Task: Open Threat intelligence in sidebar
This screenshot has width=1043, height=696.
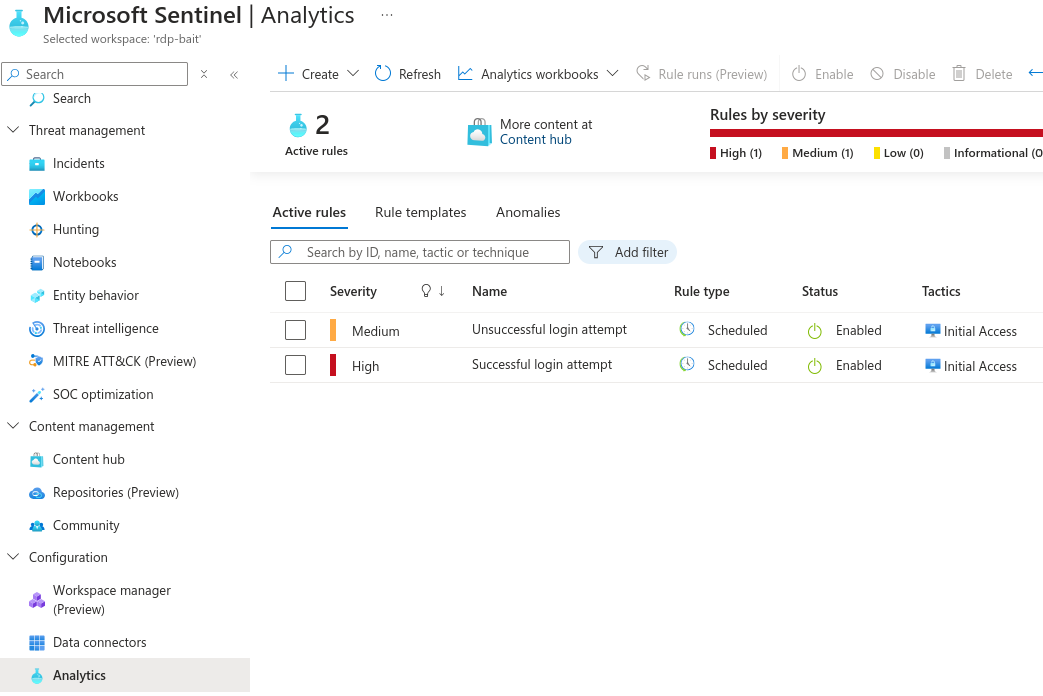Action: (x=106, y=329)
